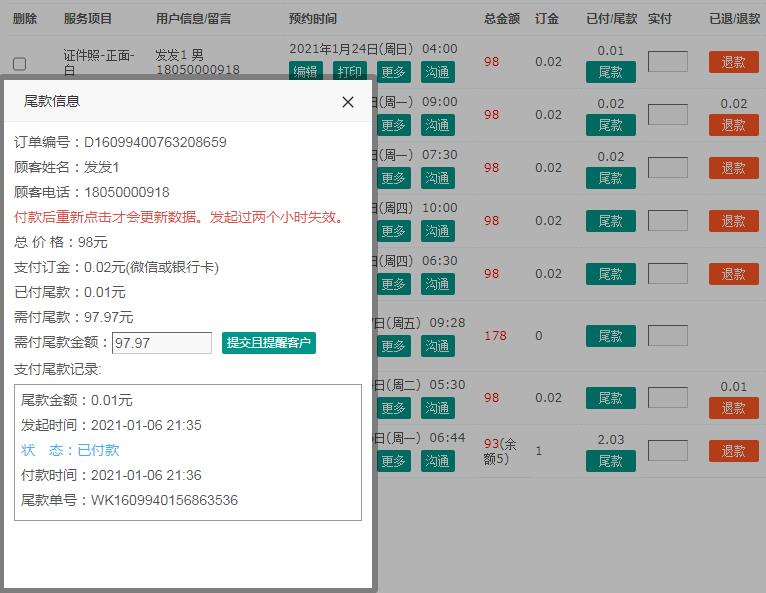Focus the 实付 field in the 04:00 row

pos(667,62)
